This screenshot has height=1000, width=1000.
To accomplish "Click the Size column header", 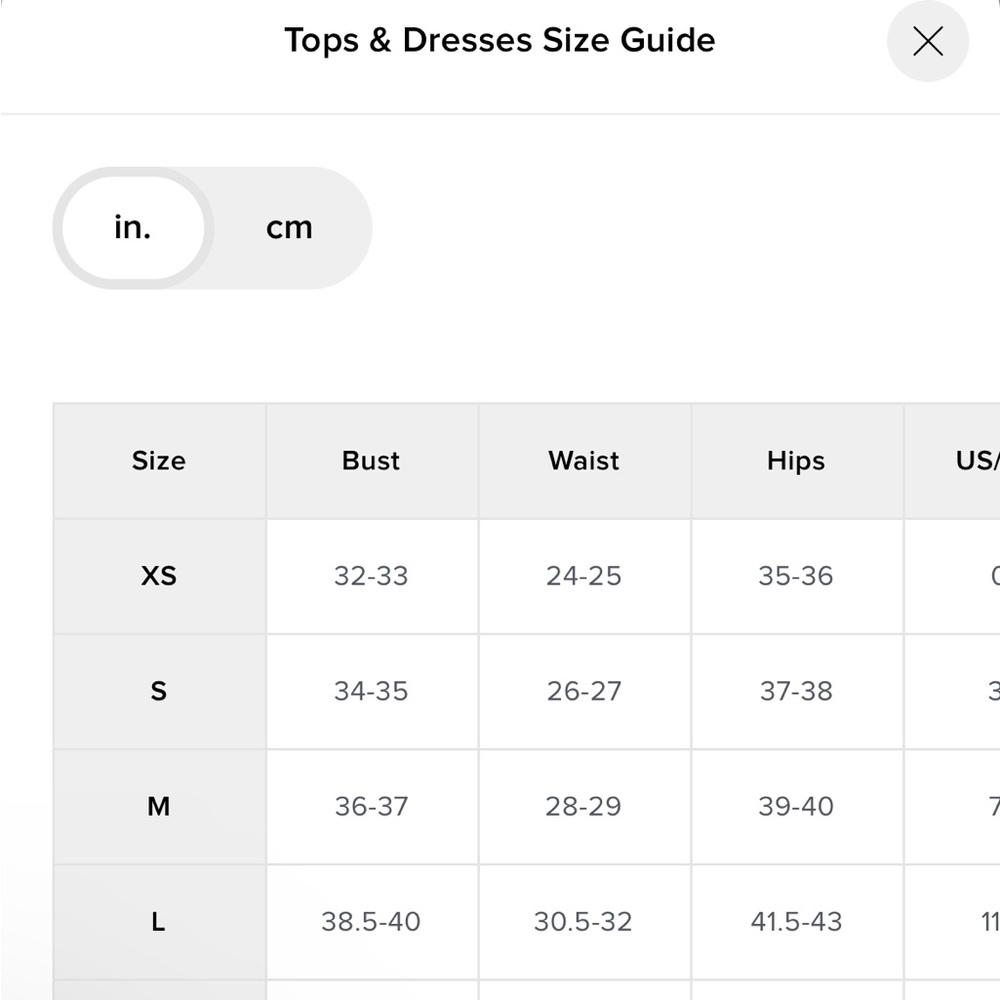I will pyautogui.click(x=159, y=460).
